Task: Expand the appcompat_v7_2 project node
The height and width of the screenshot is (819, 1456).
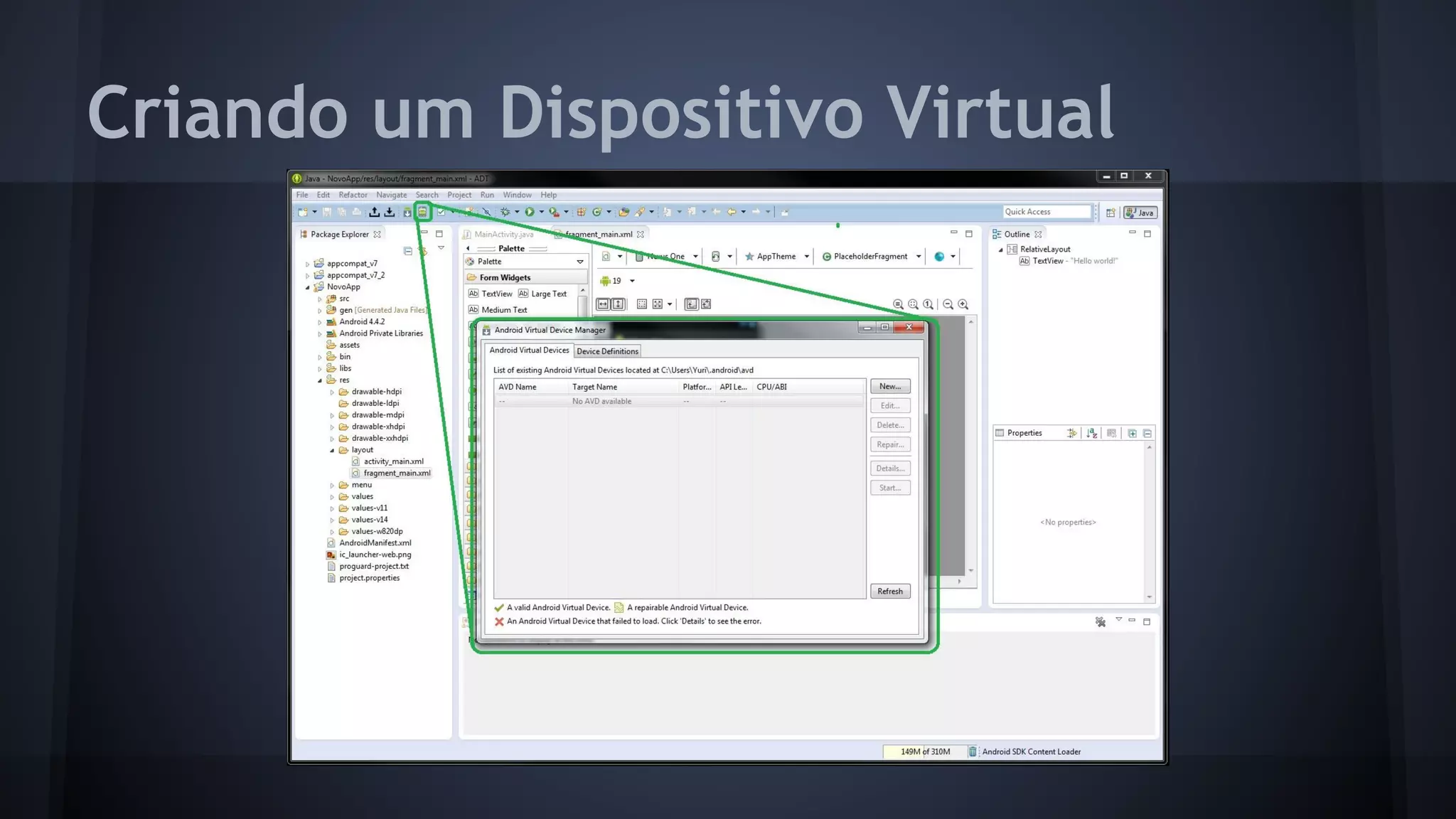Action: click(308, 275)
